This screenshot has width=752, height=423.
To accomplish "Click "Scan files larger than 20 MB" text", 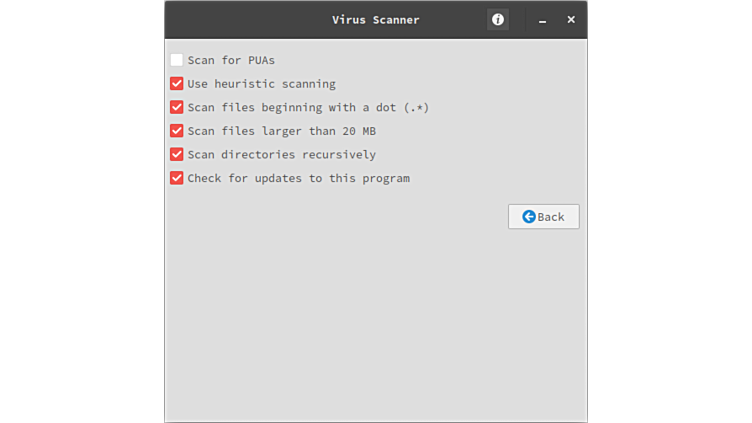I will [x=281, y=131].
